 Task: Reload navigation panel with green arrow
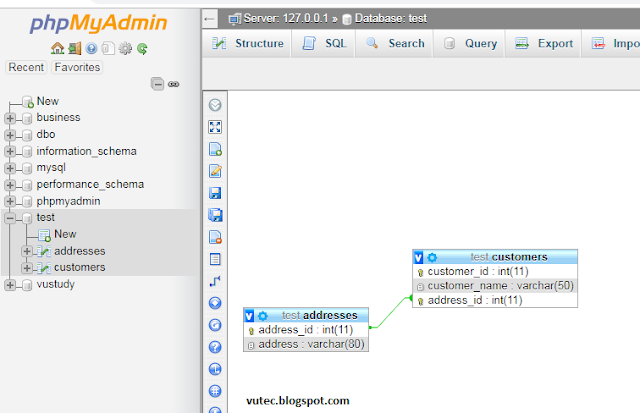[x=142, y=49]
